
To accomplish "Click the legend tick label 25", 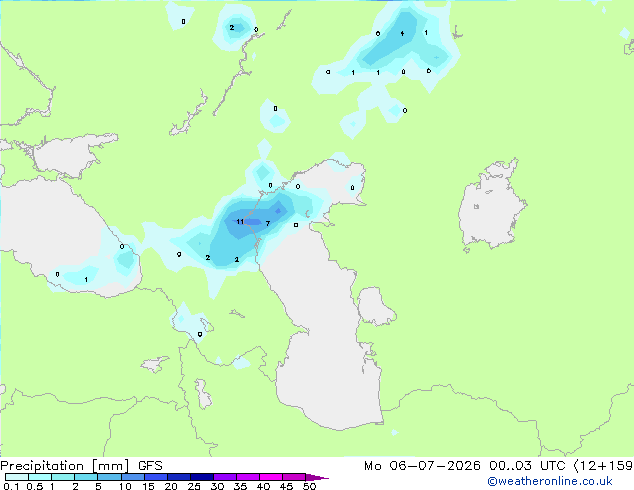I will pyautogui.click(x=194, y=486).
